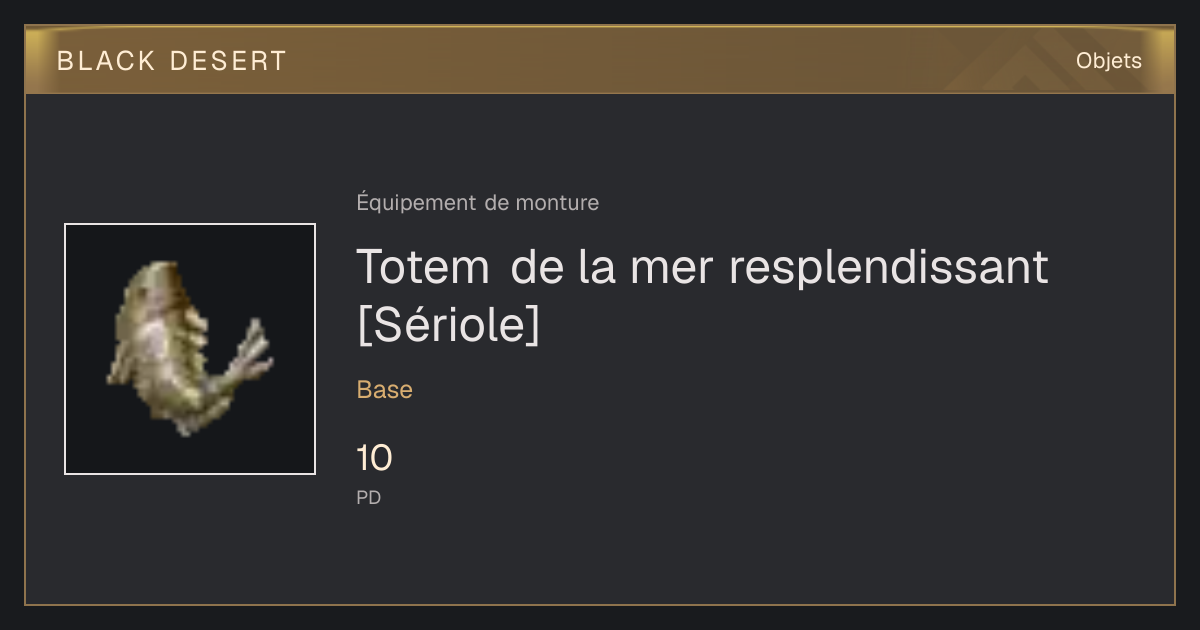This screenshot has height=630, width=1200.
Task: Click the word BLACK in the header
Action: (x=107, y=61)
